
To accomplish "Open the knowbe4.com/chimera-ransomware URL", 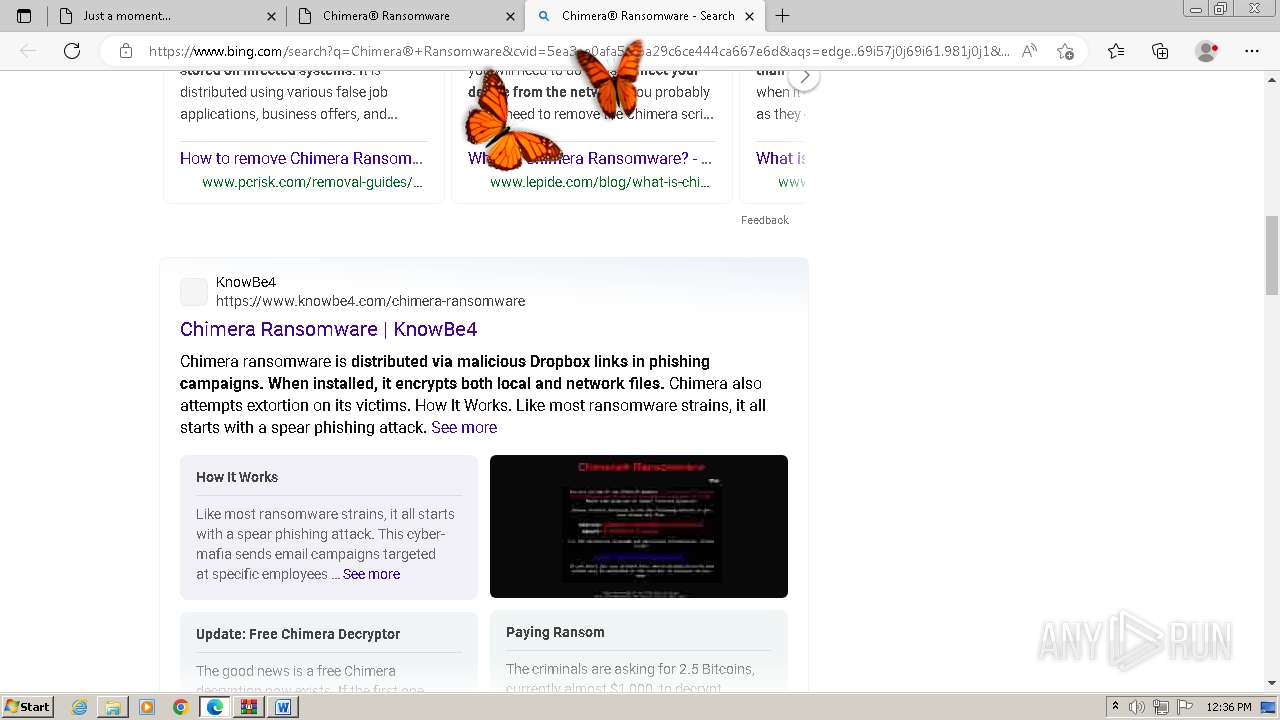I will [x=370, y=301].
